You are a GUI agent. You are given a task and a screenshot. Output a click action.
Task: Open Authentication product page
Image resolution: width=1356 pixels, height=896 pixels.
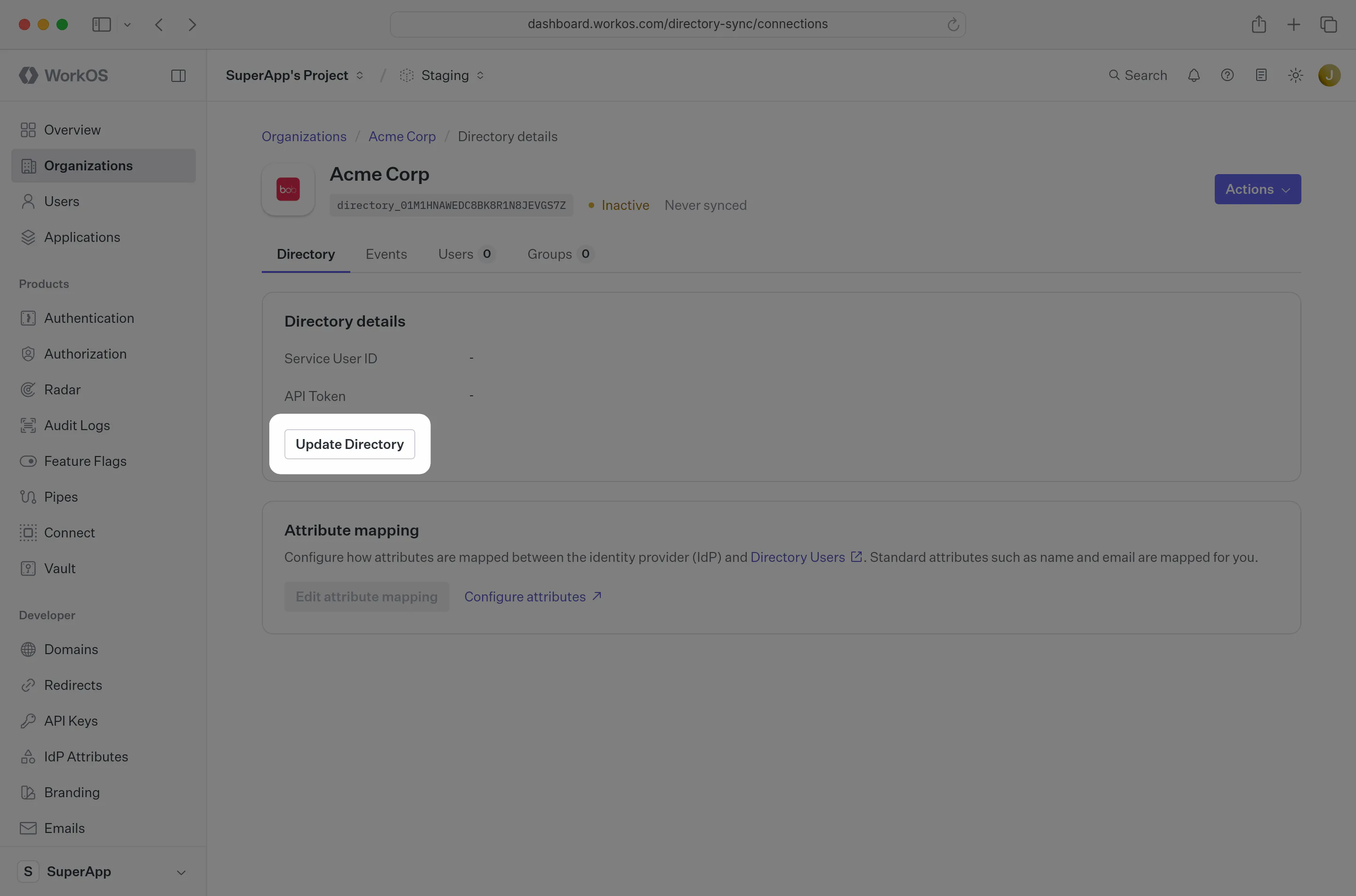tap(104, 318)
